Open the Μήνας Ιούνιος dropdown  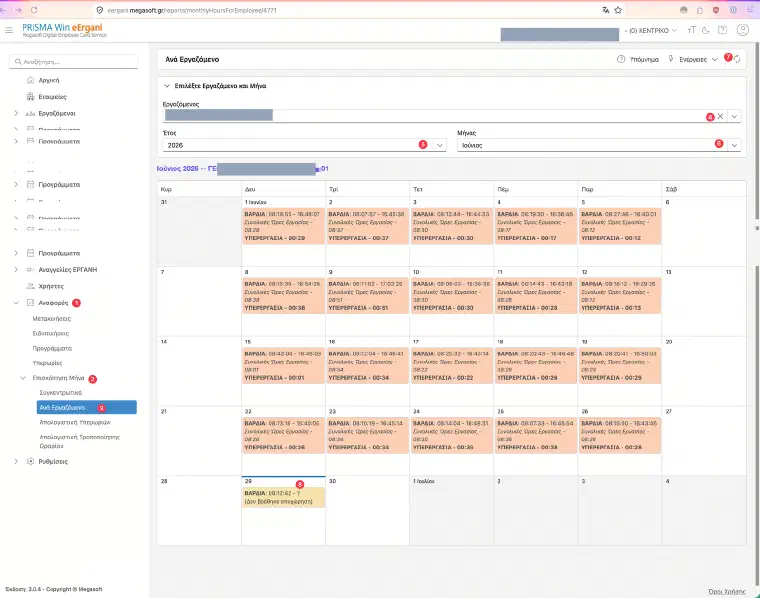click(x=599, y=145)
